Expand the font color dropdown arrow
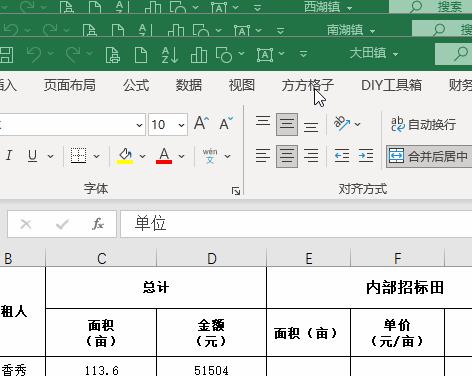 click(x=181, y=156)
